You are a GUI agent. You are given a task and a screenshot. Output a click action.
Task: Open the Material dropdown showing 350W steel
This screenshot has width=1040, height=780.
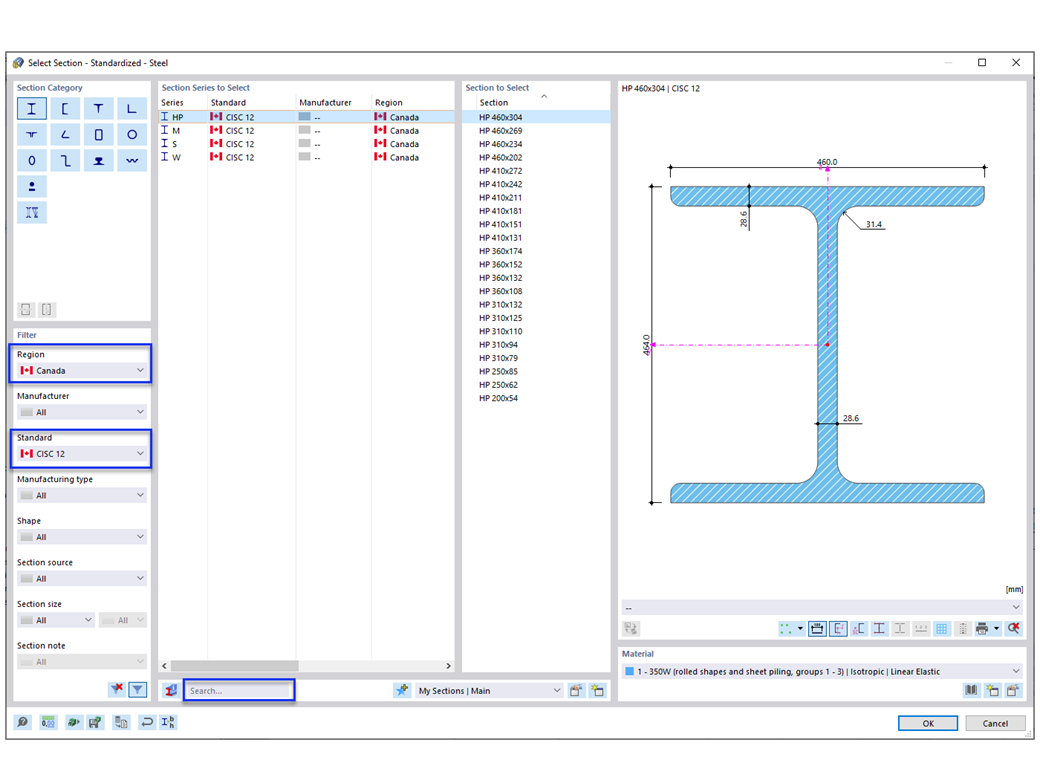pyautogui.click(x=822, y=671)
